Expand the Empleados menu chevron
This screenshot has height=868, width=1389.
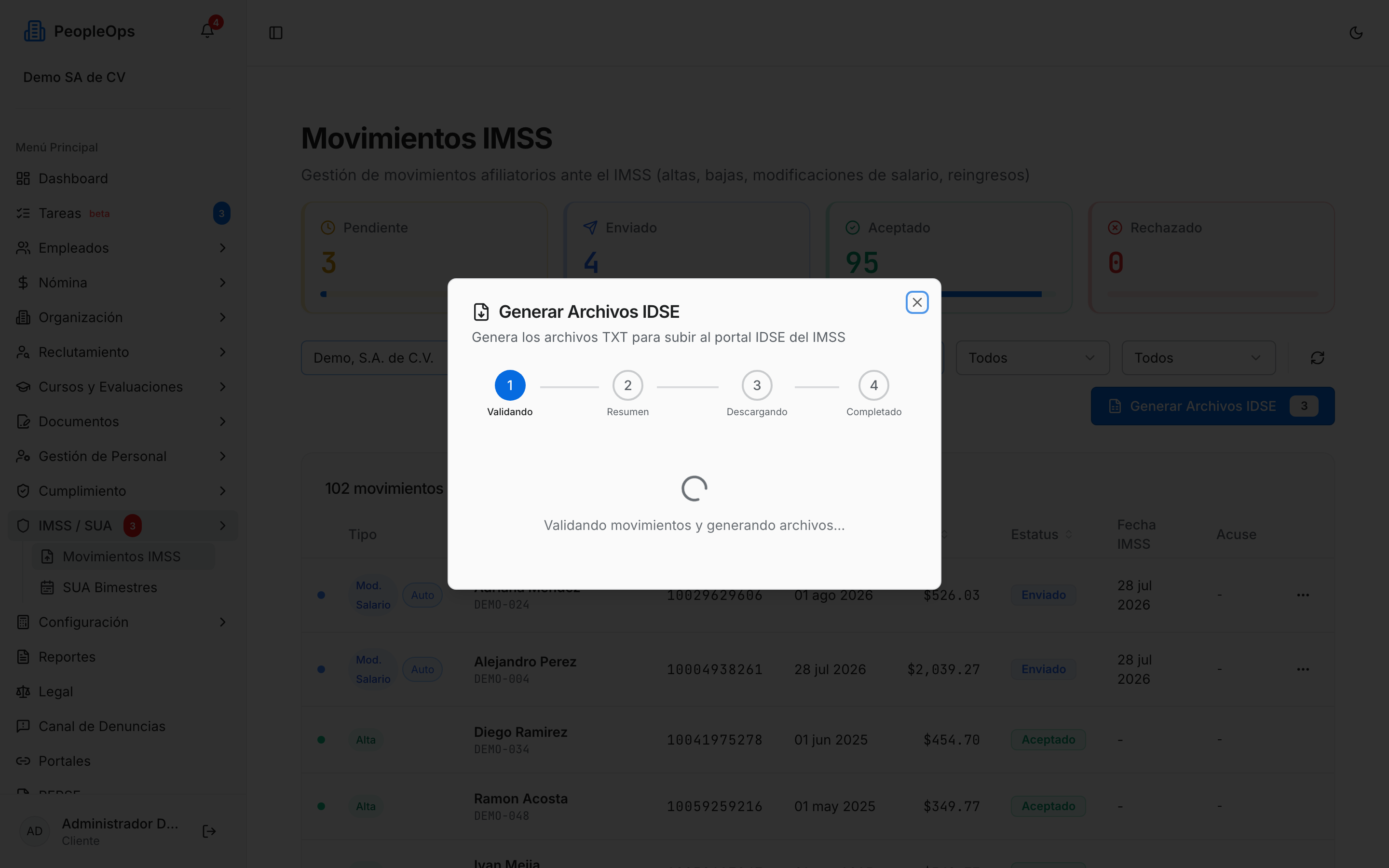coord(223,248)
